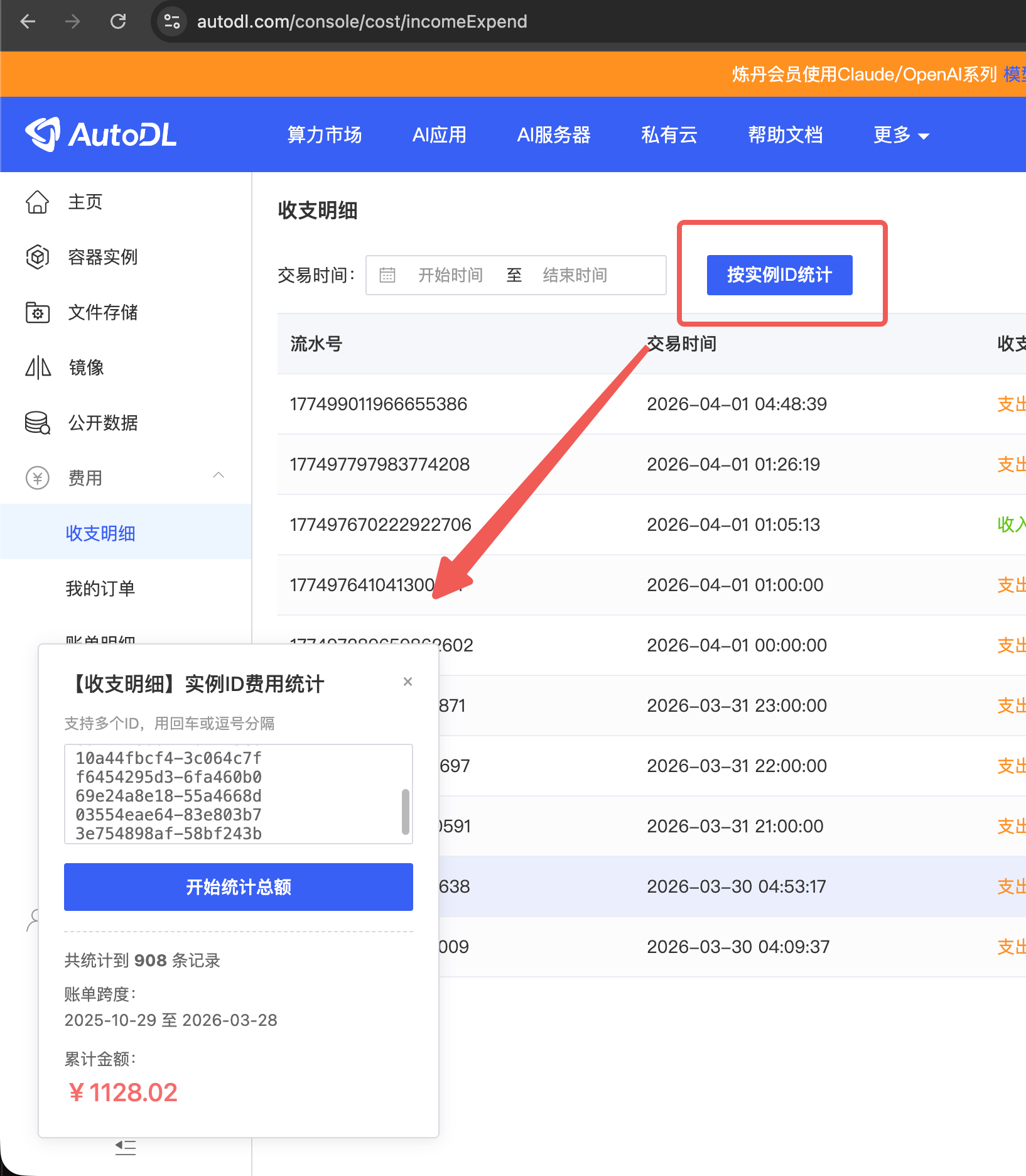Click the AutoDL logo
The height and width of the screenshot is (1176, 1026).
click(x=101, y=134)
